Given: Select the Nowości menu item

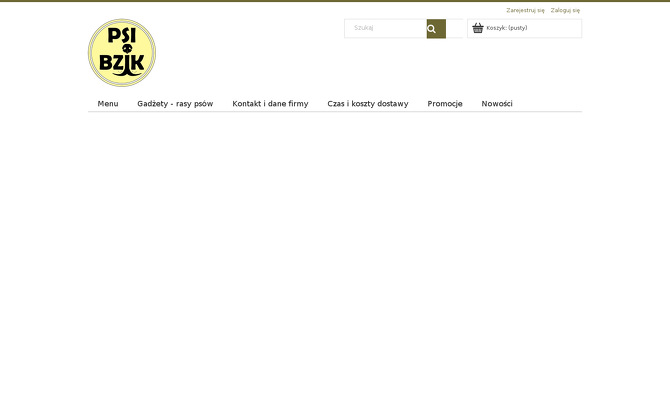Looking at the screenshot, I should coord(497,103).
